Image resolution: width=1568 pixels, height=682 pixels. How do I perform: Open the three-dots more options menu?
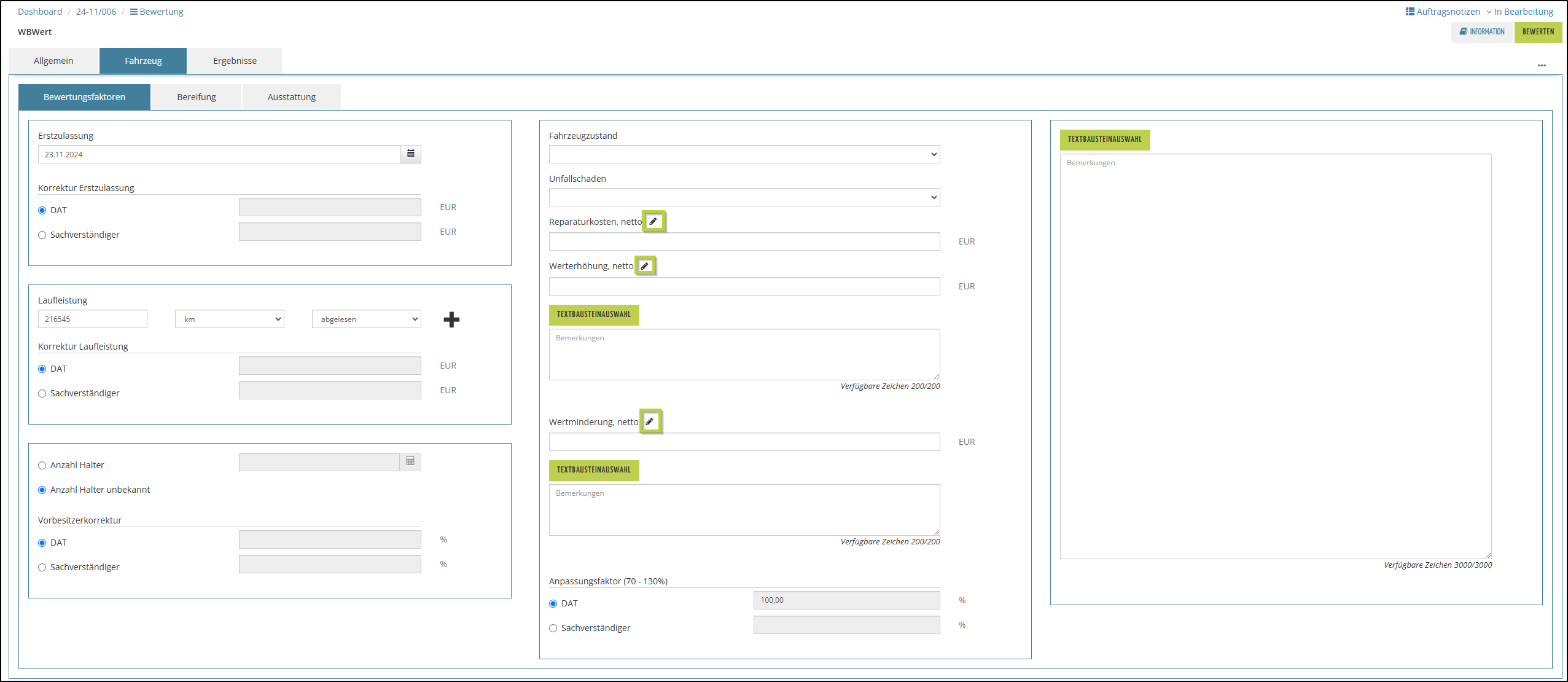coord(1542,65)
